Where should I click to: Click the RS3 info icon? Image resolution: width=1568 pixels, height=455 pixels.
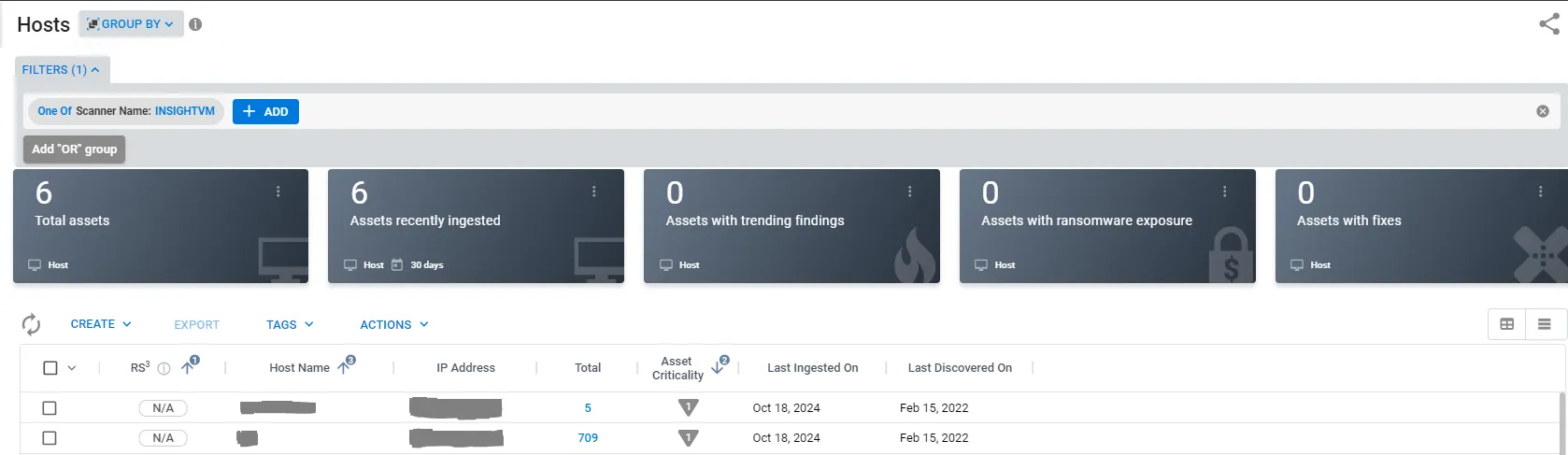[x=164, y=368]
